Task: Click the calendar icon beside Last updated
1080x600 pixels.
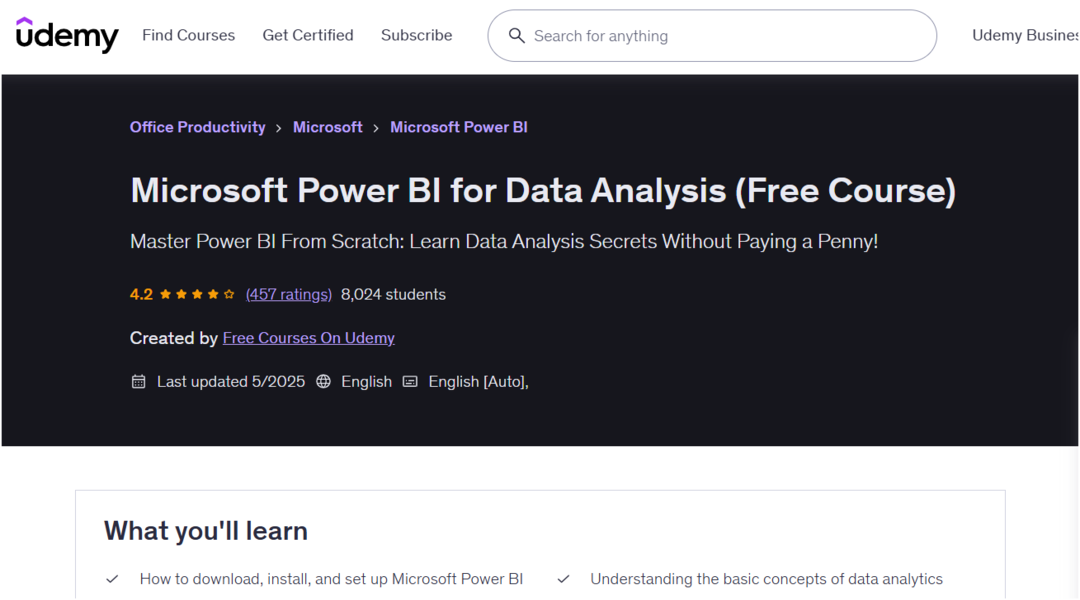Action: pyautogui.click(x=139, y=381)
